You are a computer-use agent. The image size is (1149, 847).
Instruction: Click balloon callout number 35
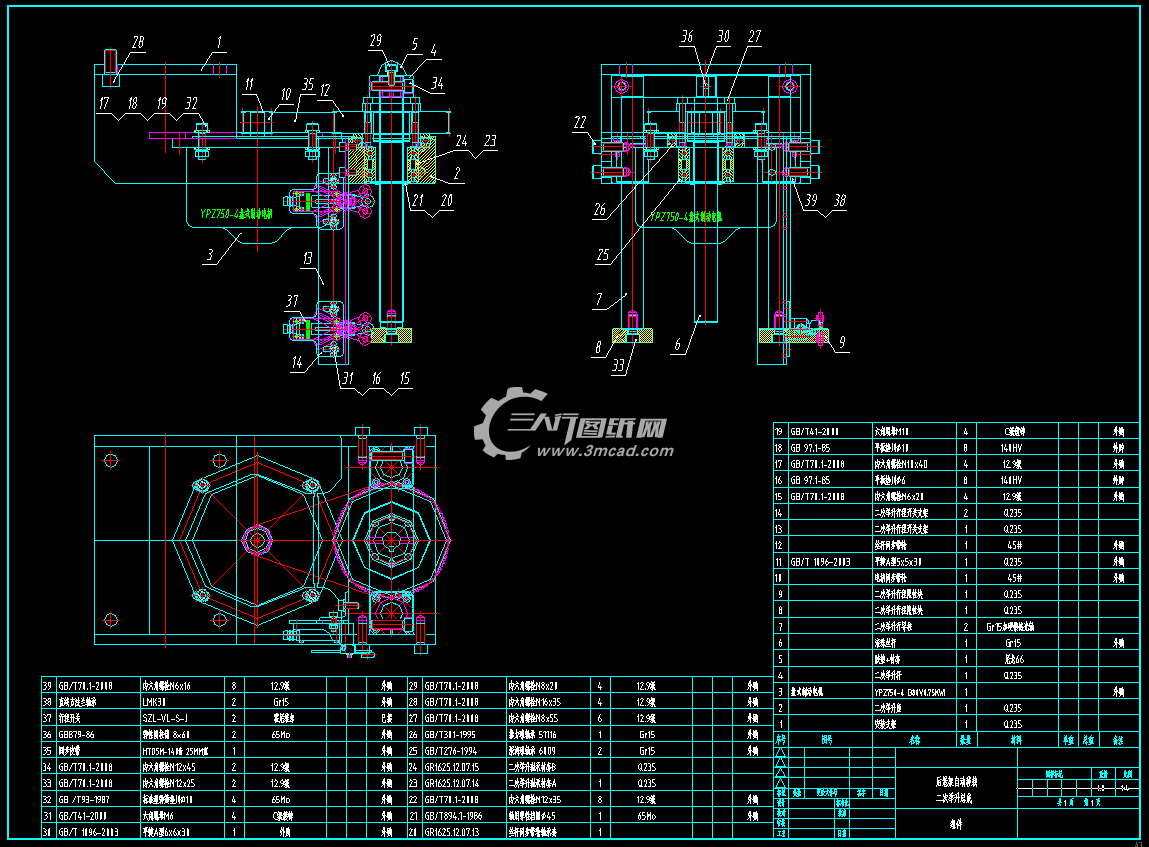[308, 84]
